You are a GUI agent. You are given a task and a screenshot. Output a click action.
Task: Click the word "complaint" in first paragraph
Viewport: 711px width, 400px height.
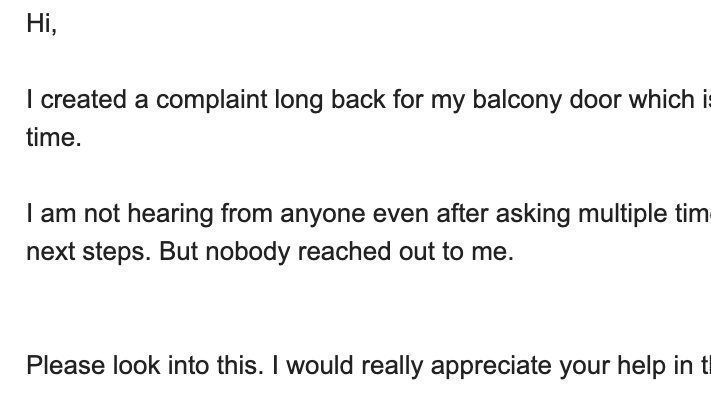tap(212, 100)
